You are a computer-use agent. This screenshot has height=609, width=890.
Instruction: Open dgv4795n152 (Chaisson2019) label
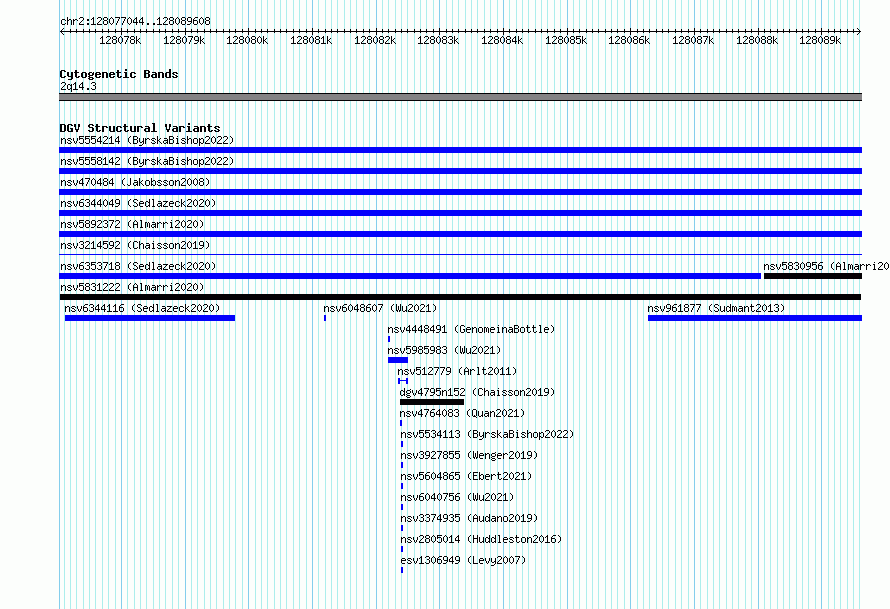click(477, 392)
